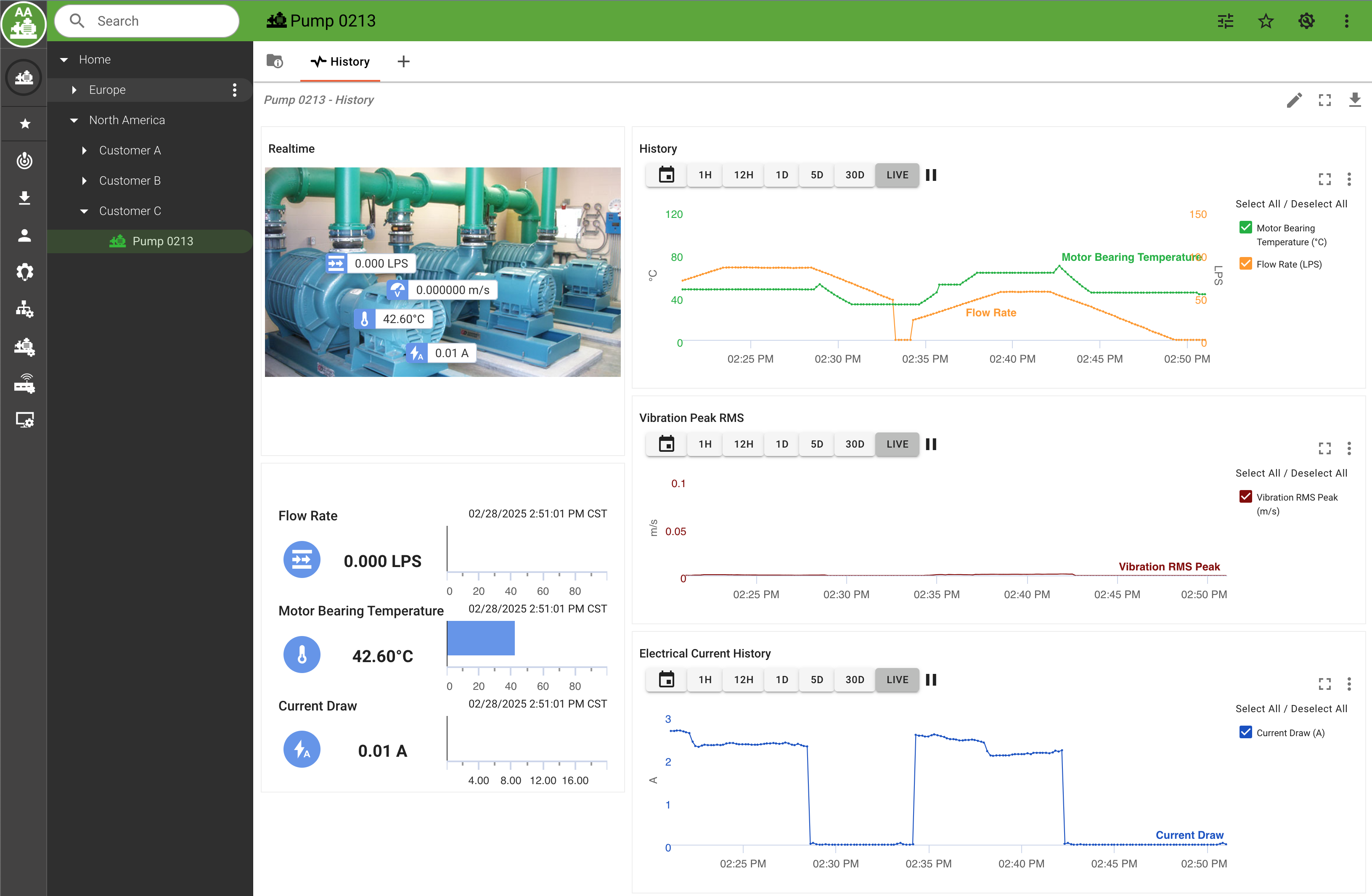
Task: Select LIVE view on Vibration Peak RMS chart
Action: tap(896, 444)
